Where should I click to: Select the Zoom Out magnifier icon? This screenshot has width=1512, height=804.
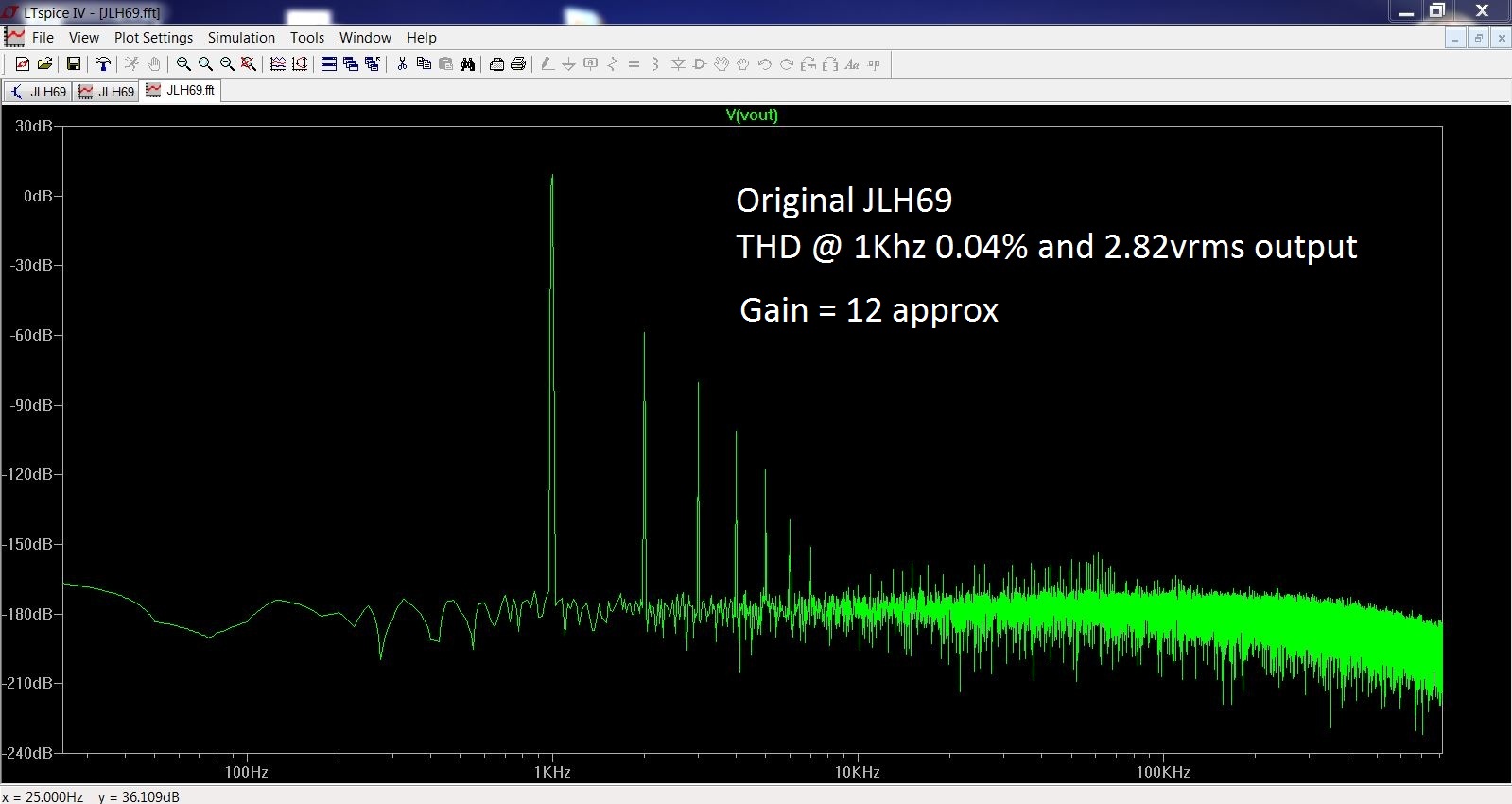(x=227, y=64)
